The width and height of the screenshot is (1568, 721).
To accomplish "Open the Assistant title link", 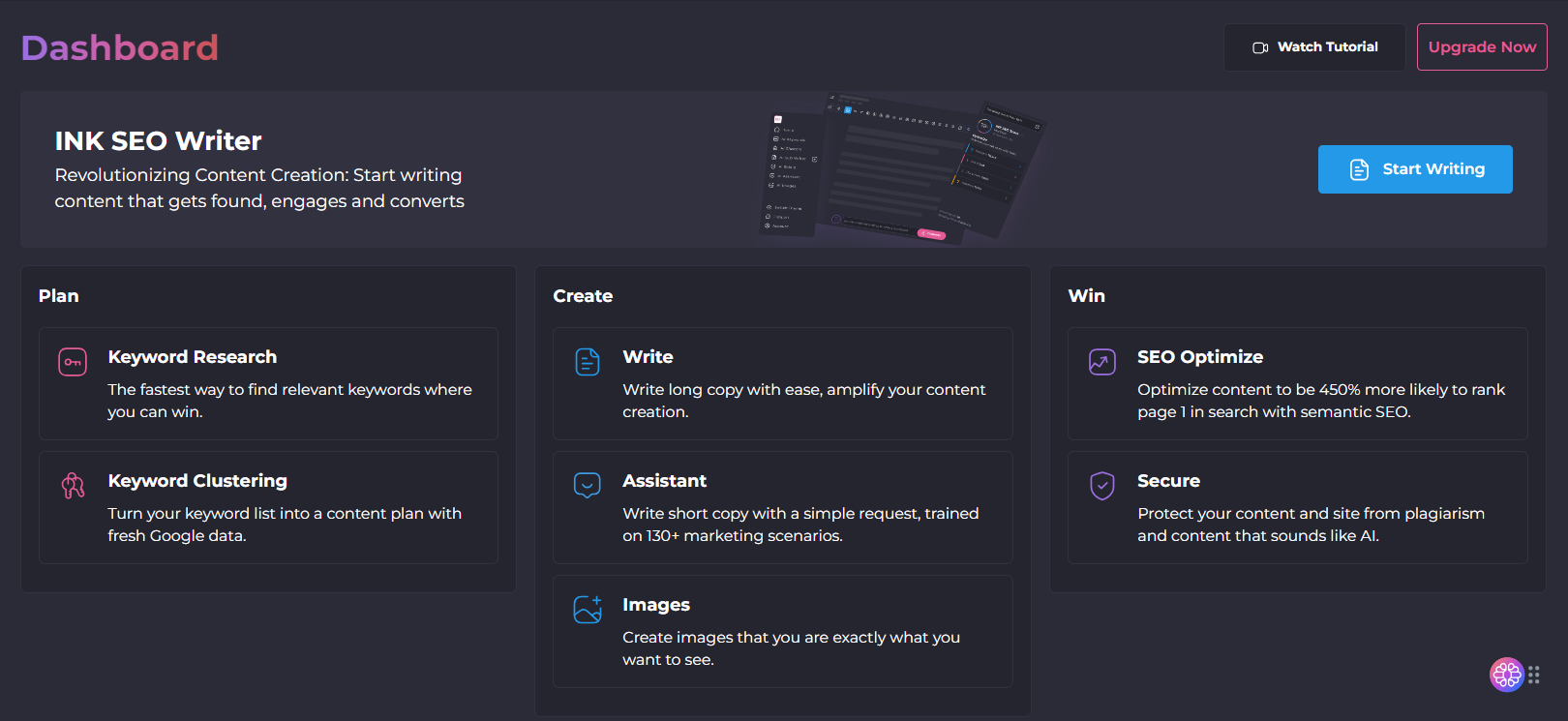I will pos(664,481).
